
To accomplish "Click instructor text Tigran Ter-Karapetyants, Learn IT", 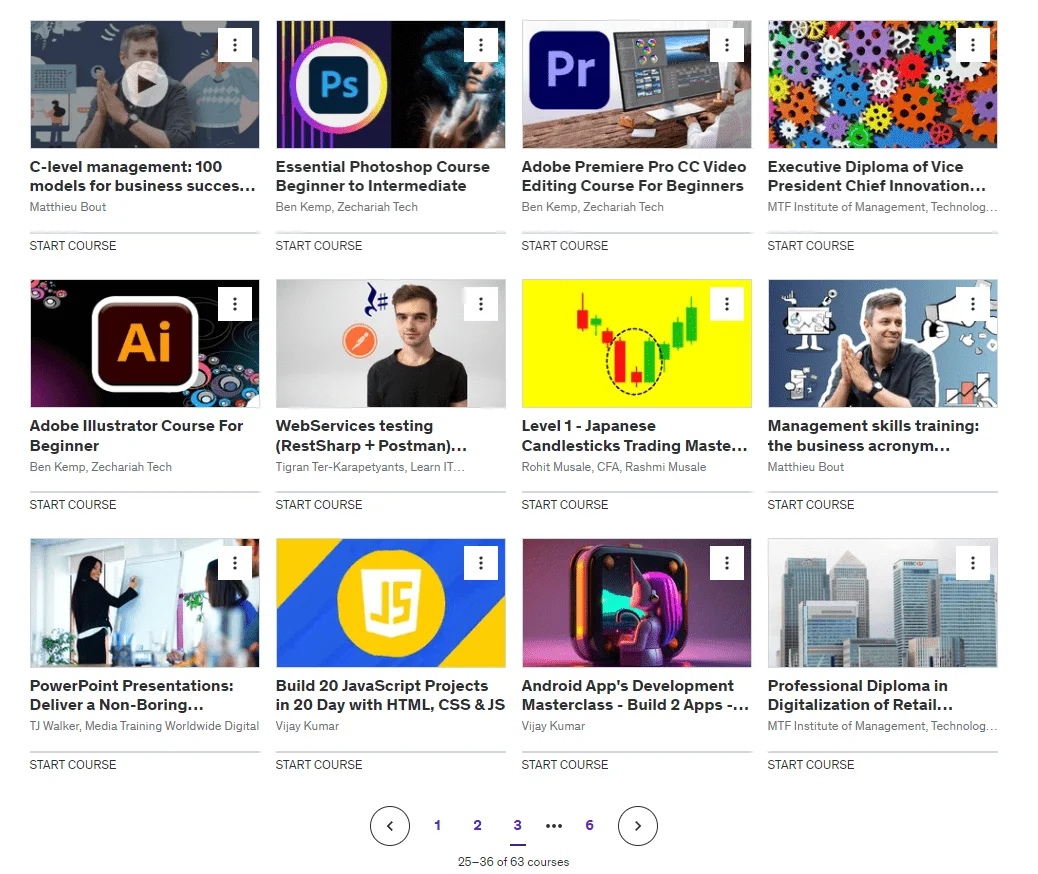I will pyautogui.click(x=370, y=467).
